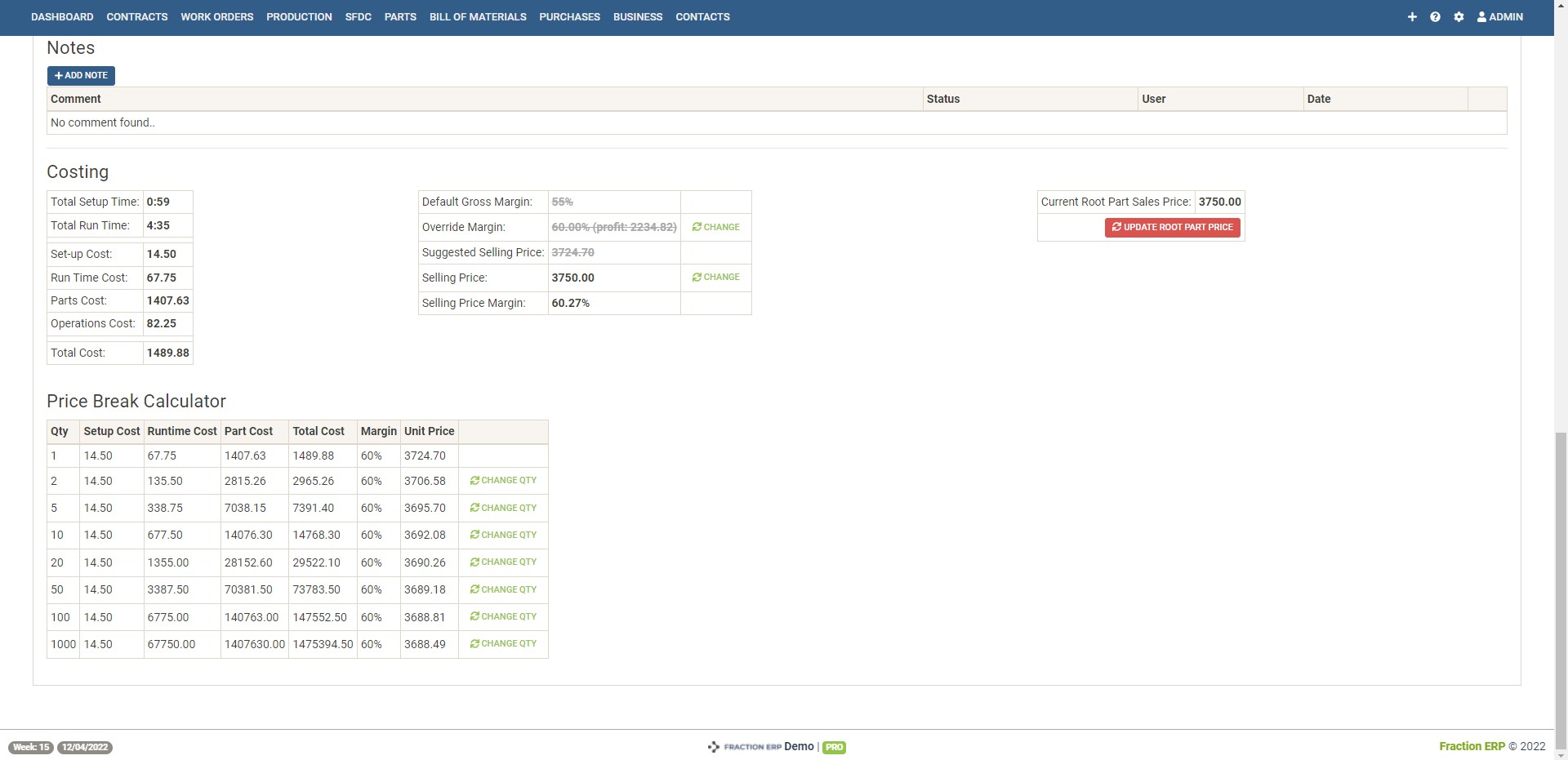The image size is (1568, 760).
Task: Open the help question mark icon
Action: [1435, 17]
